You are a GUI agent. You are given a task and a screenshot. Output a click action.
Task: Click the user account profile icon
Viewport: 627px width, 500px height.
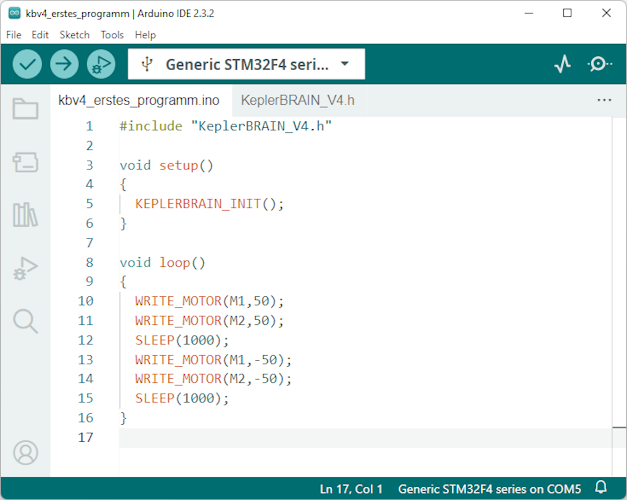pyautogui.click(x=25, y=452)
